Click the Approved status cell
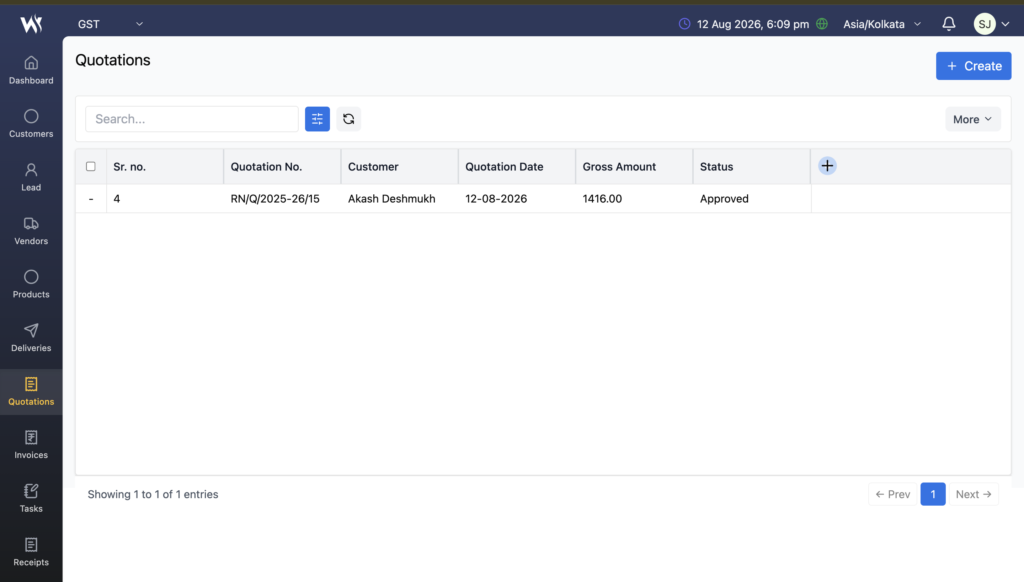The height and width of the screenshot is (582, 1024). point(724,199)
